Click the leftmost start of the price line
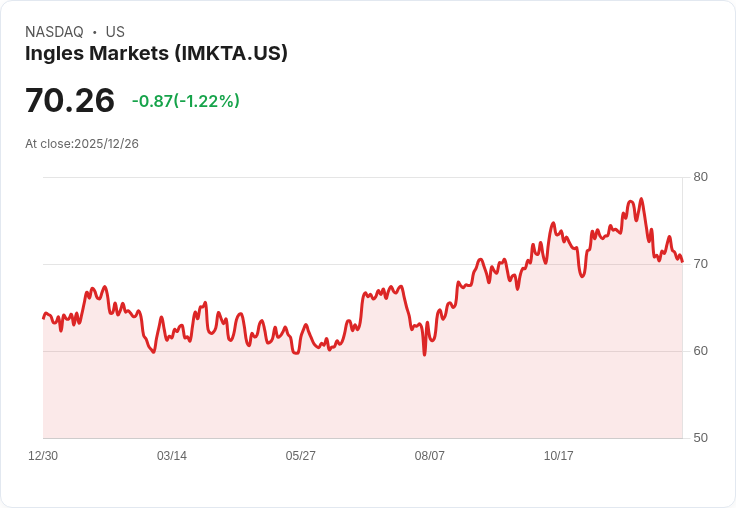Screen dimensions: 736x508 [43, 318]
